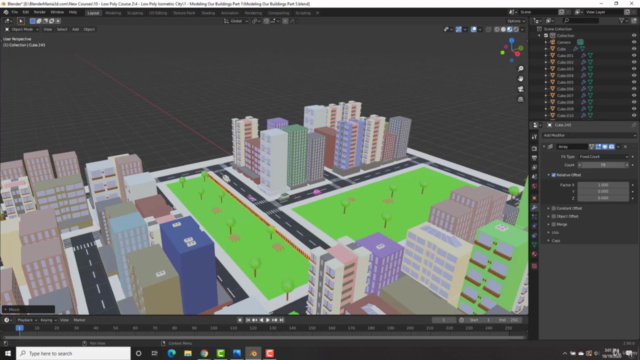Open the File menu

(x=15, y=12)
